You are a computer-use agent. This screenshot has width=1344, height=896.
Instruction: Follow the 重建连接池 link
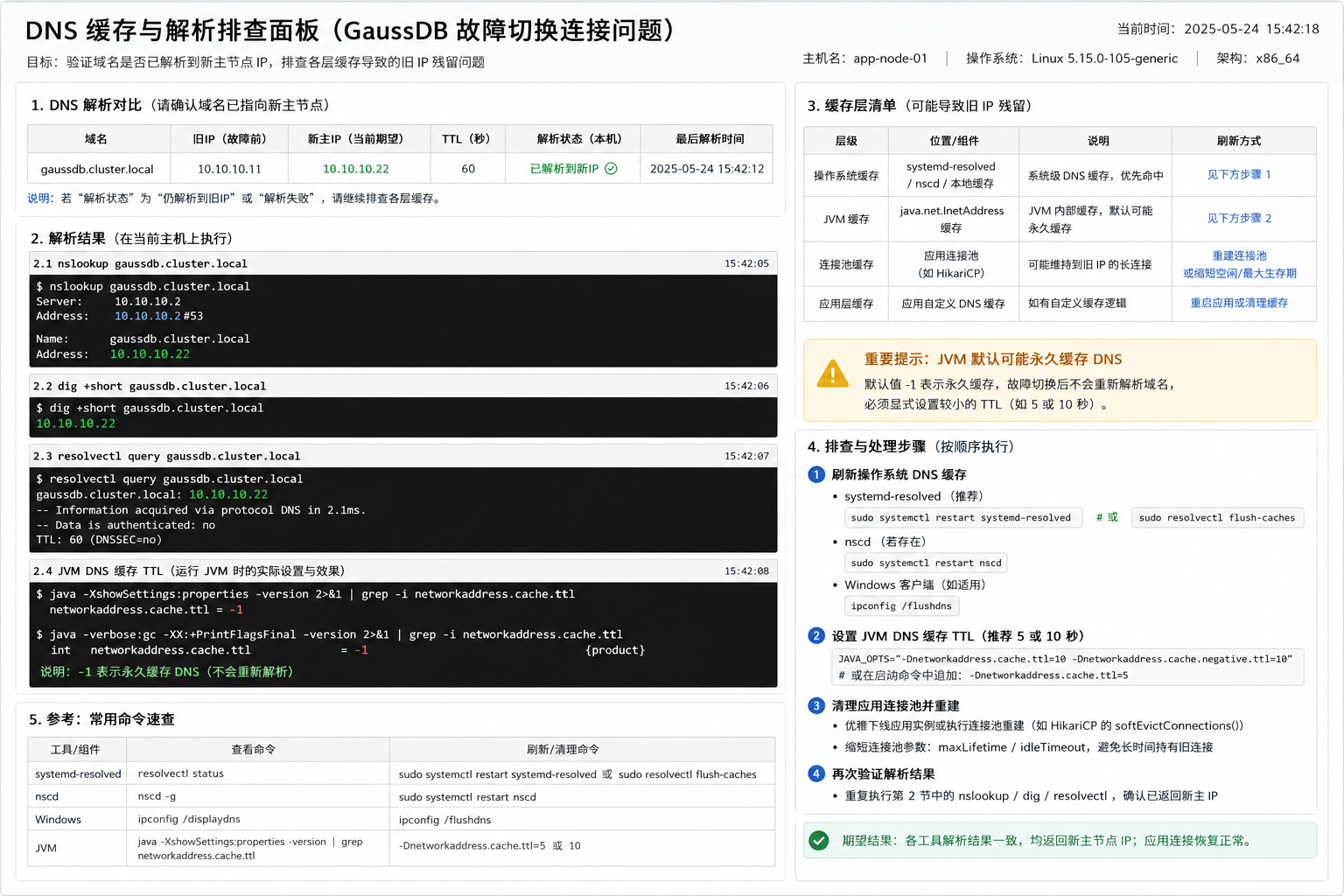pyautogui.click(x=1239, y=255)
